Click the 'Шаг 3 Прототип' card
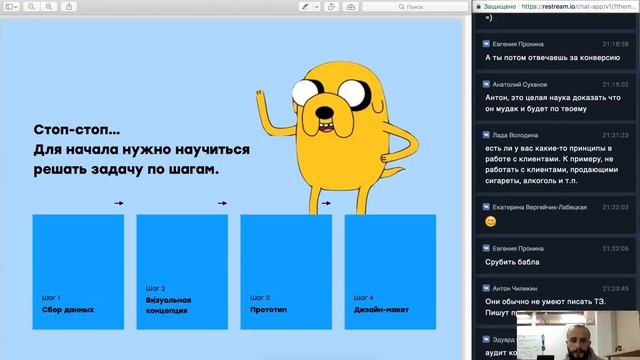This screenshot has width=640, height=360. click(286, 272)
